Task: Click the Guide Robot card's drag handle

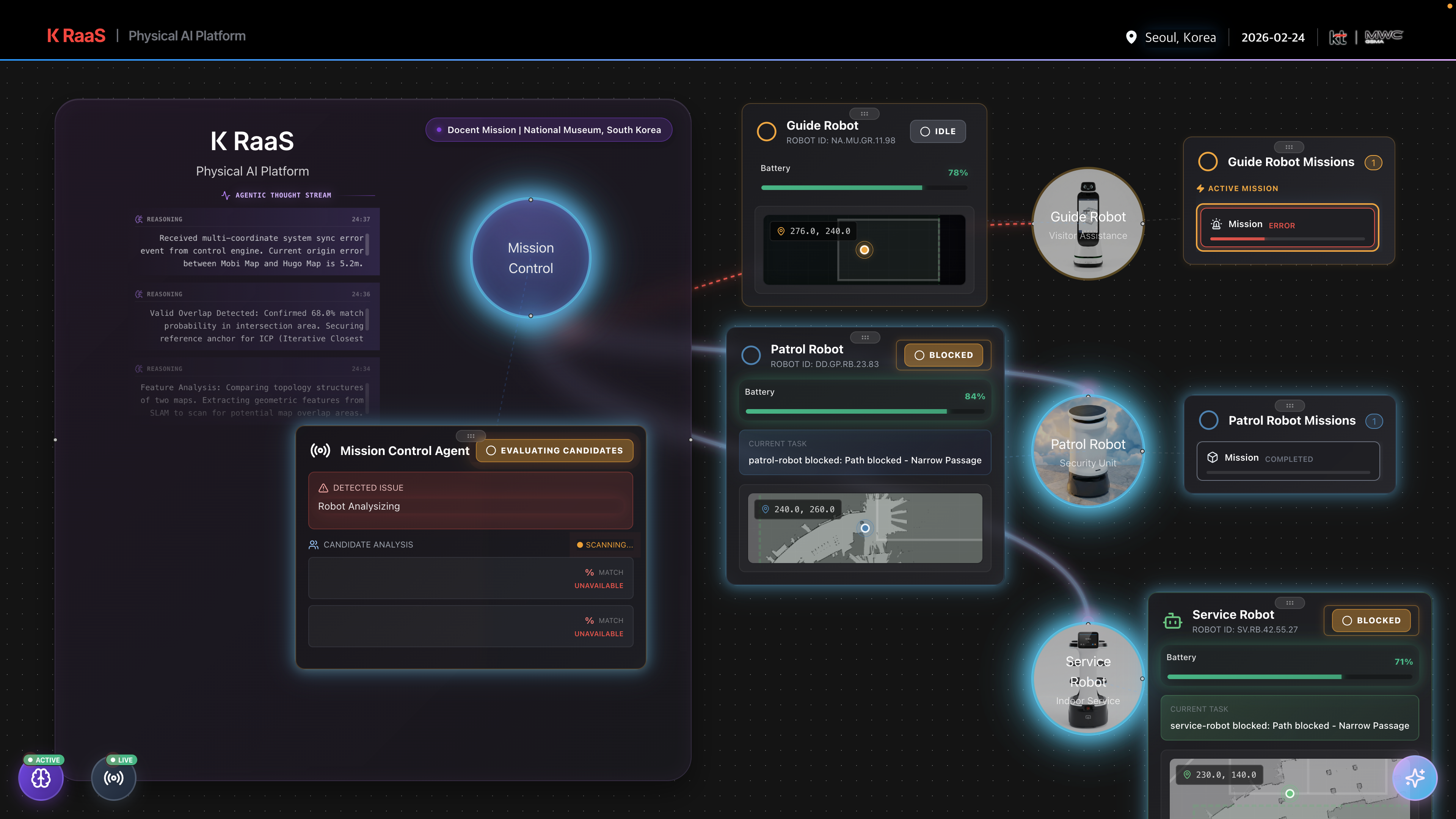Action: (x=864, y=114)
